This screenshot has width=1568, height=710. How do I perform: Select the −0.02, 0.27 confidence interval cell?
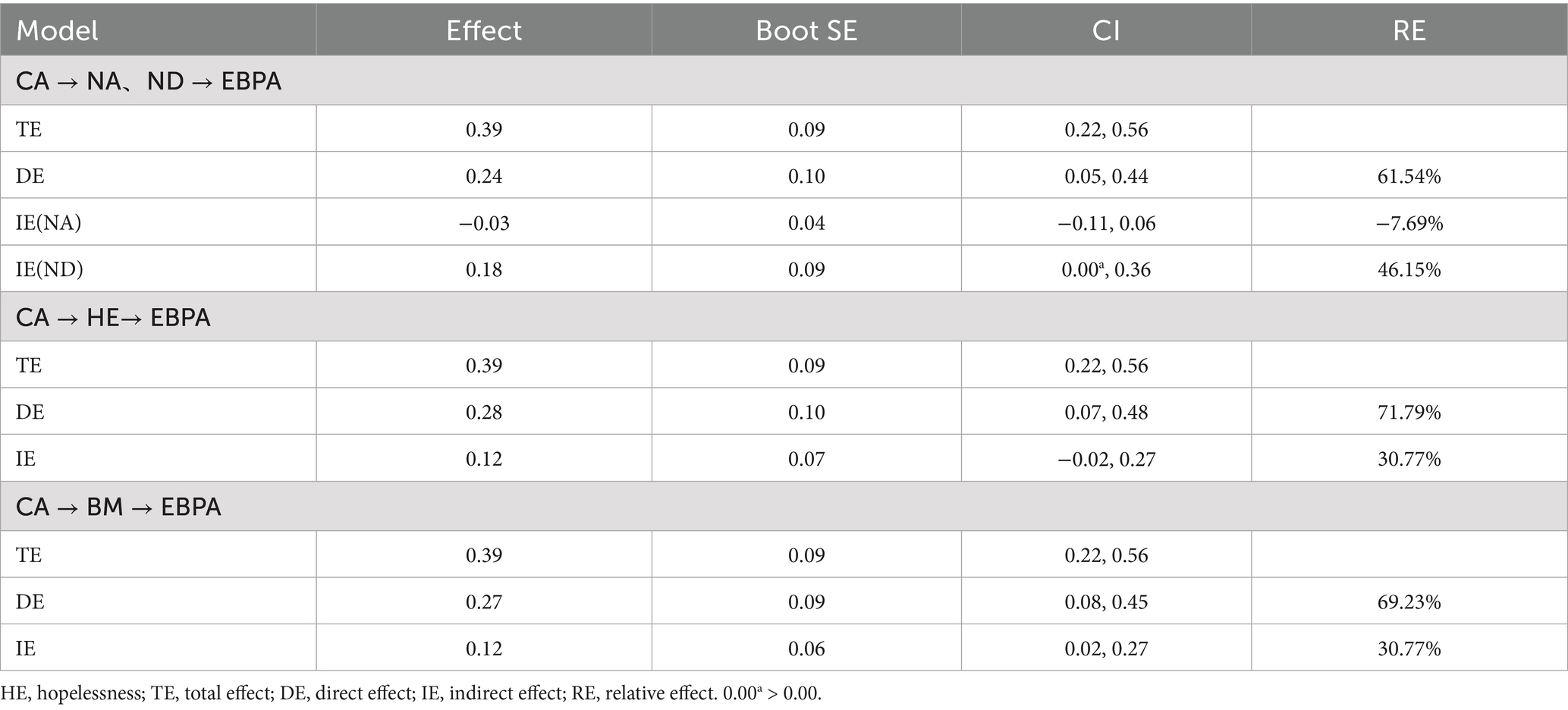pos(1106,460)
